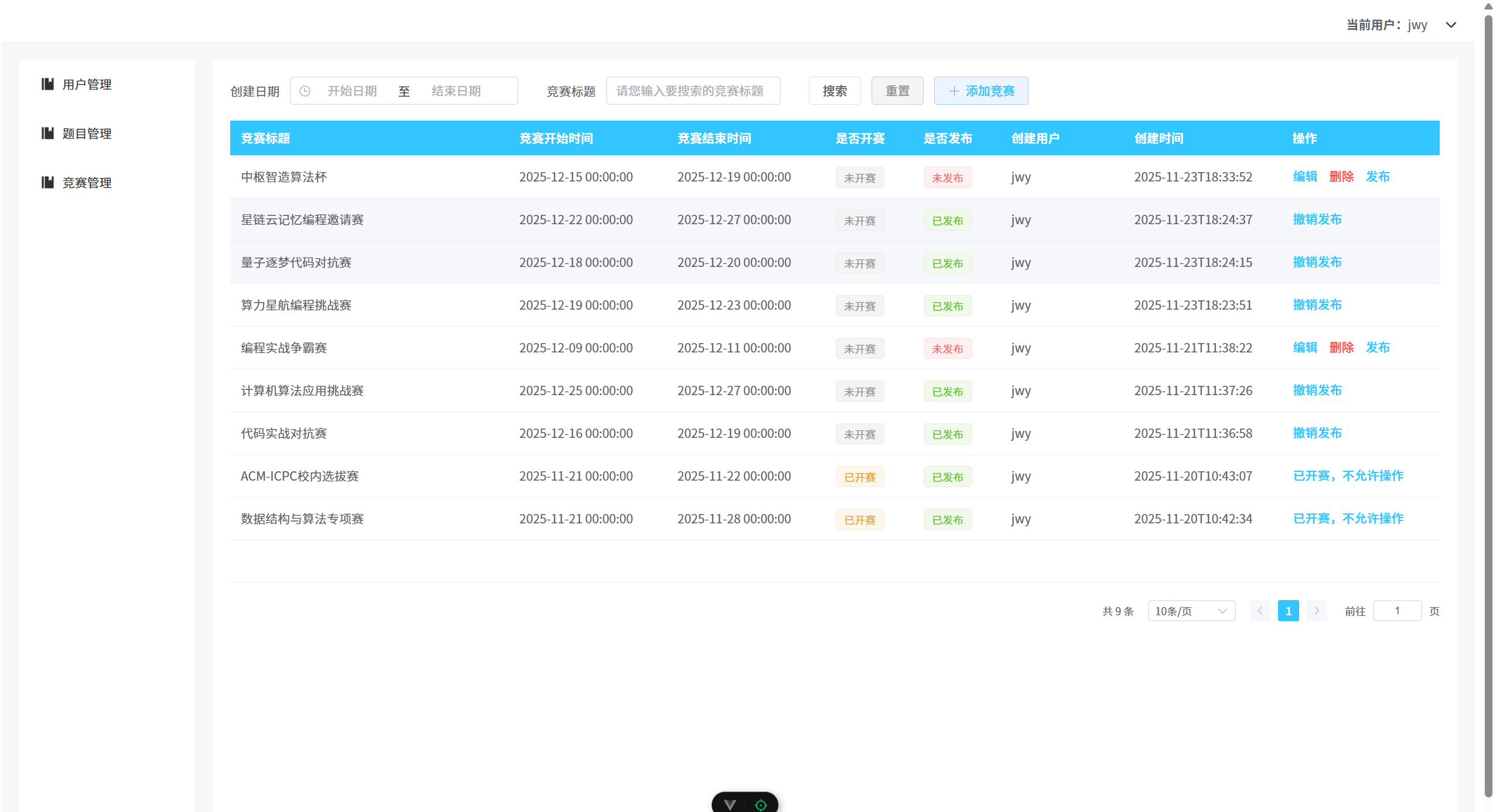Image resolution: width=1493 pixels, height=812 pixels.
Task: Click the 竞赛管理 sidebar icon
Action: tap(47, 183)
